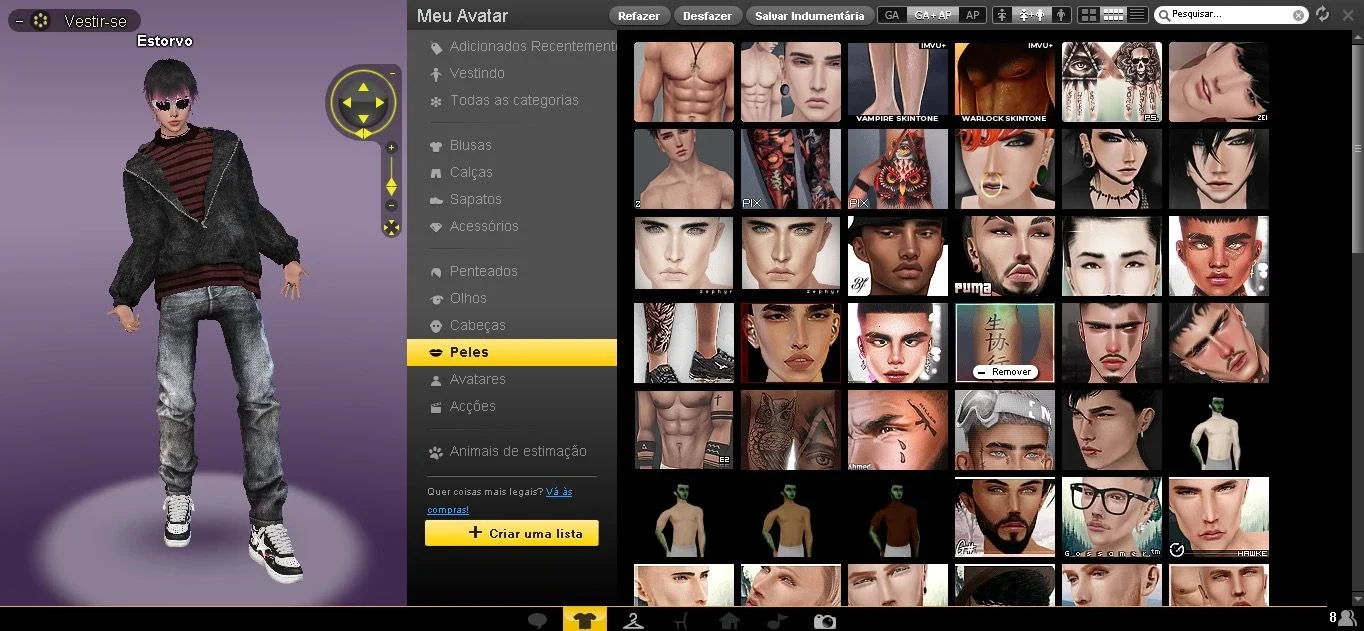Click the IMVU logo icon beside Vestir-se
The width and height of the screenshot is (1364, 631).
(40, 20)
